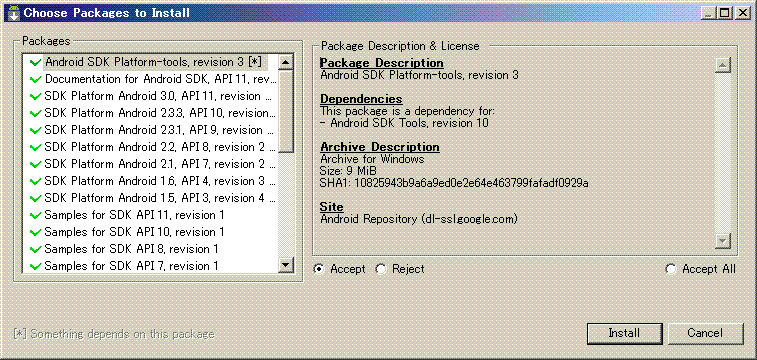
Task: Click the 'Archive for Windows' text
Action: (x=372, y=159)
